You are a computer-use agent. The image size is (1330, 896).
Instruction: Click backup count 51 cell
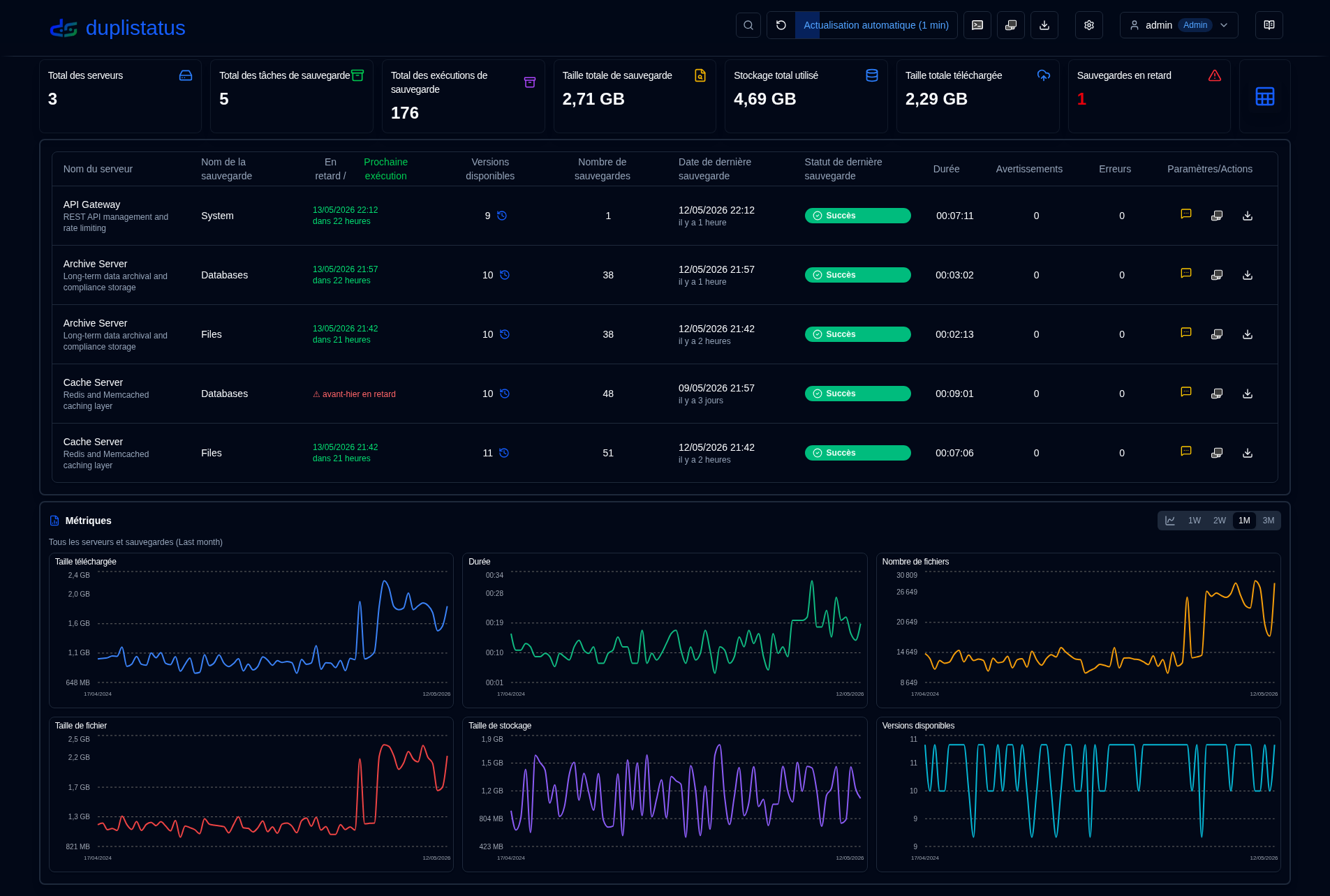coord(608,453)
